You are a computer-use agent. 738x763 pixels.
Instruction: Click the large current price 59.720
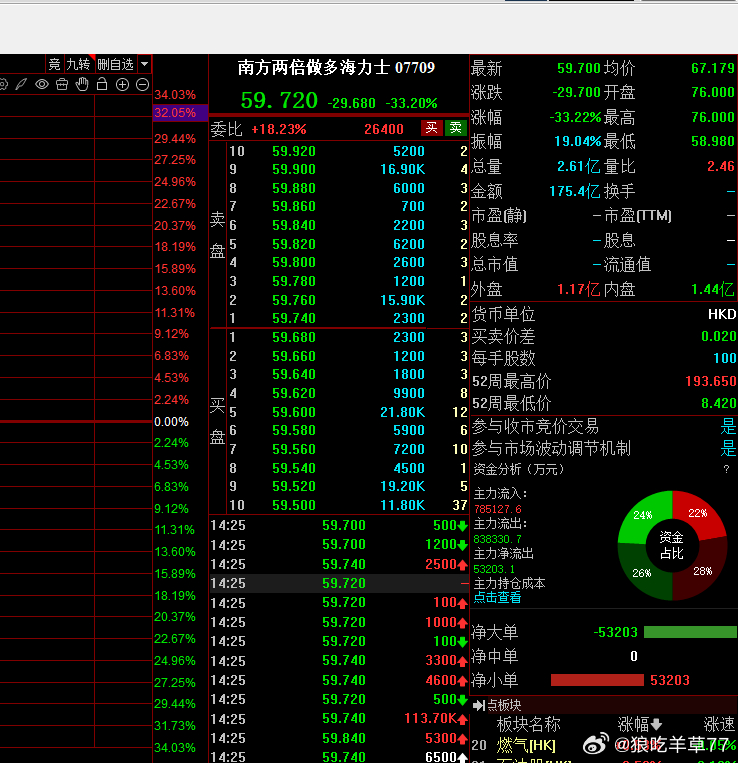(279, 101)
